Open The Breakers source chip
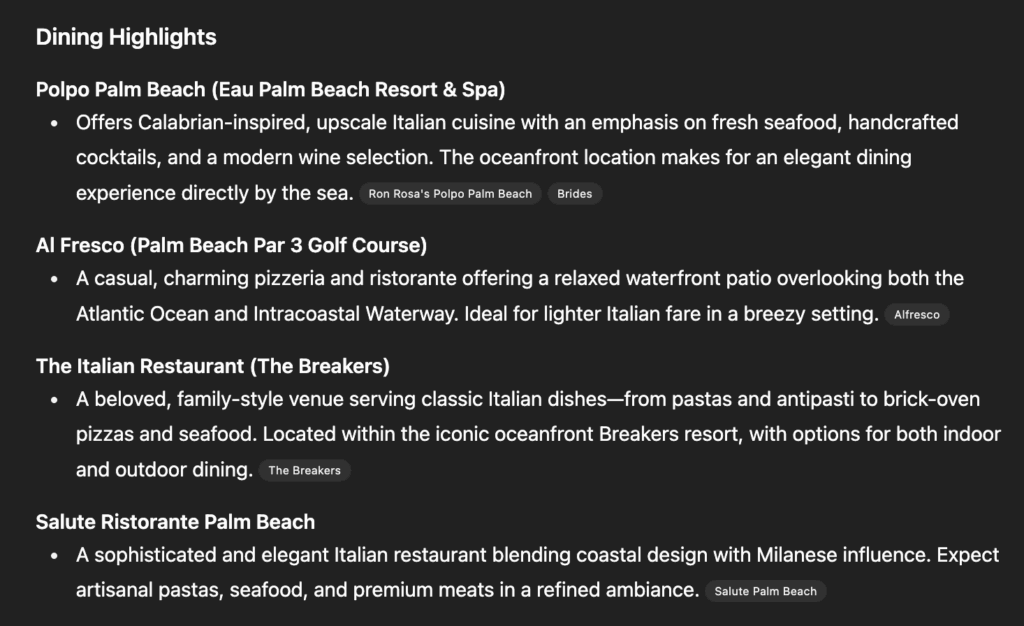This screenshot has height=626, width=1024. (304, 470)
